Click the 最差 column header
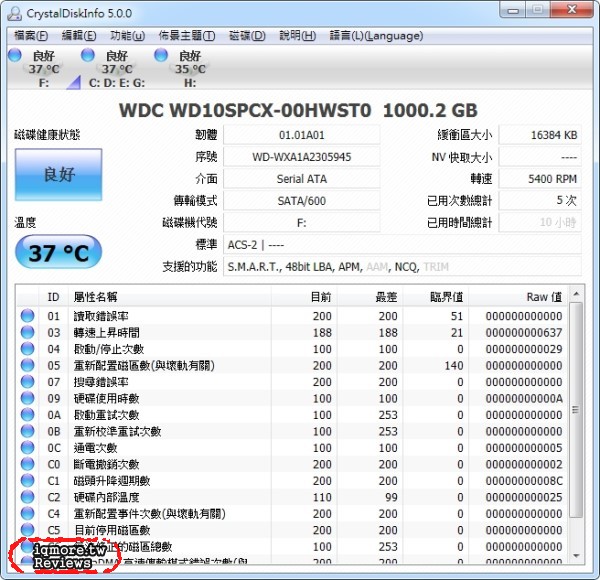This screenshot has width=600, height=580. click(x=370, y=297)
